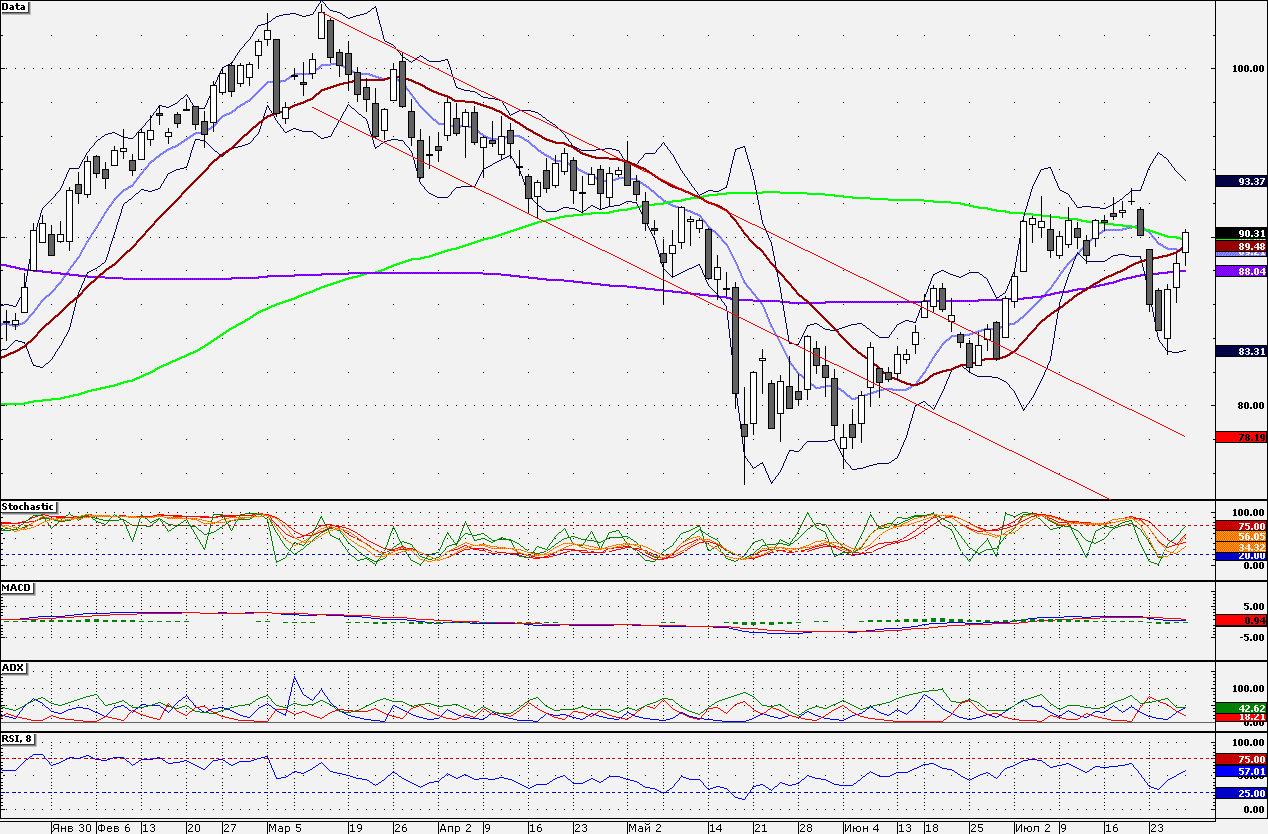The width and height of the screenshot is (1268, 834).
Task: Select the Data panel label
Action: click(x=15, y=7)
